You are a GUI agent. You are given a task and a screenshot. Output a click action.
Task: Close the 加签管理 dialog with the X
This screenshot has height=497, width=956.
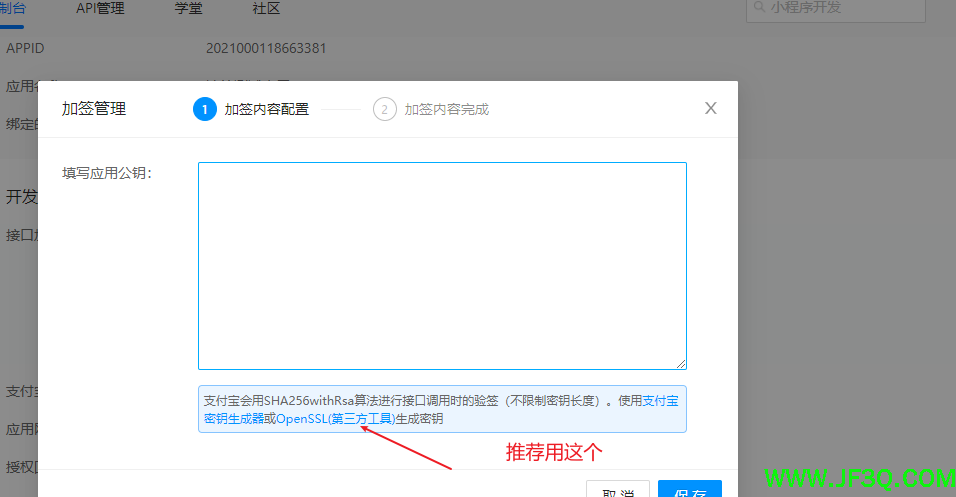(x=711, y=108)
